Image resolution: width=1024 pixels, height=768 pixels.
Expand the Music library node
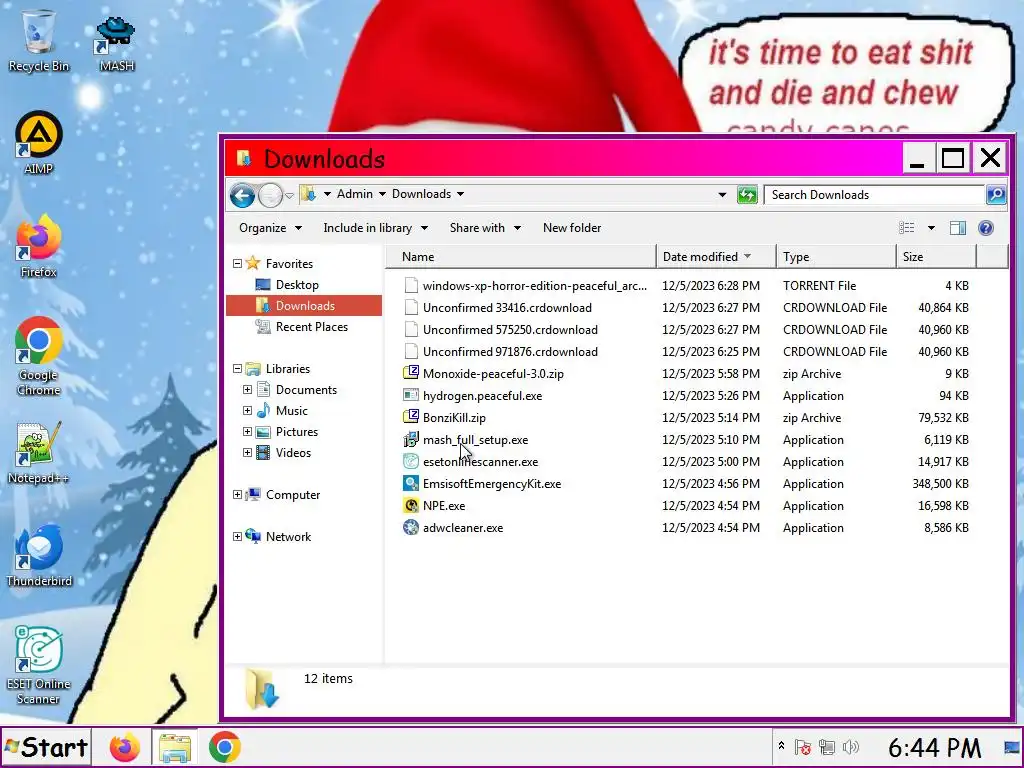pos(248,411)
